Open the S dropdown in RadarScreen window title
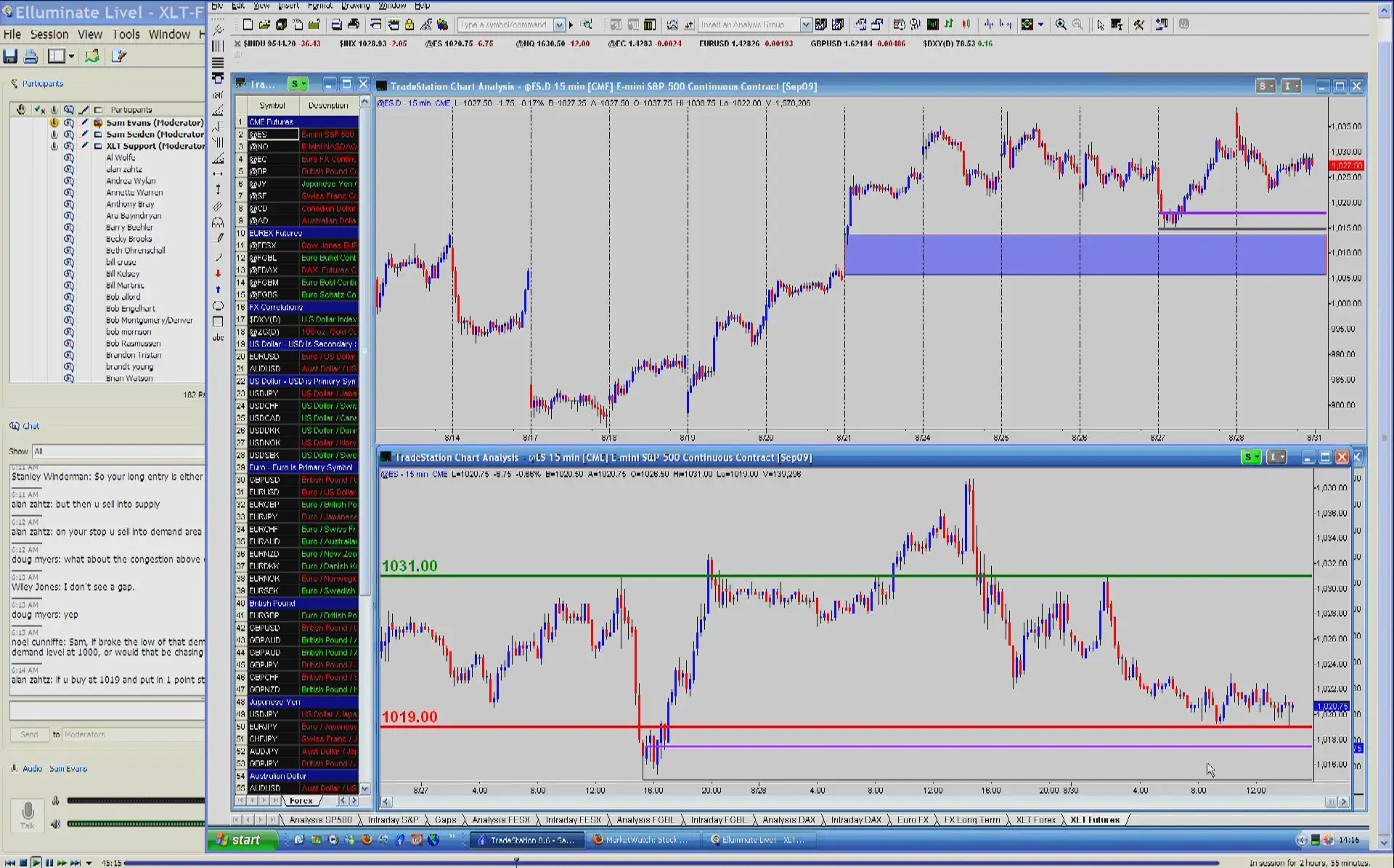The height and width of the screenshot is (868, 1394). coord(298,84)
